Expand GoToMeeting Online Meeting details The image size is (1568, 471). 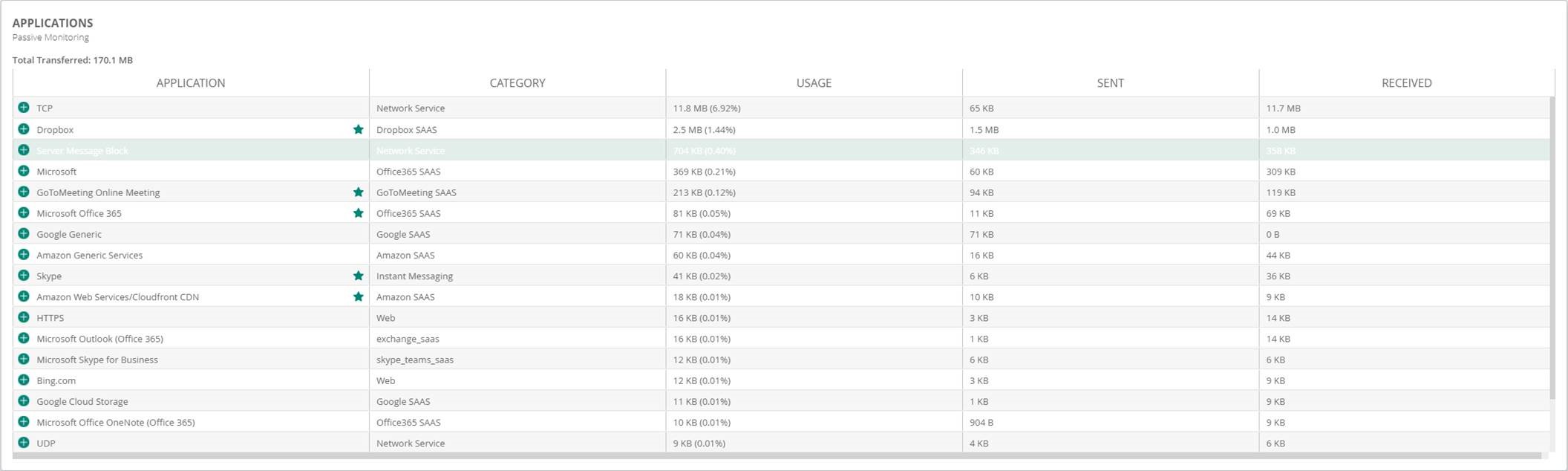coord(24,192)
